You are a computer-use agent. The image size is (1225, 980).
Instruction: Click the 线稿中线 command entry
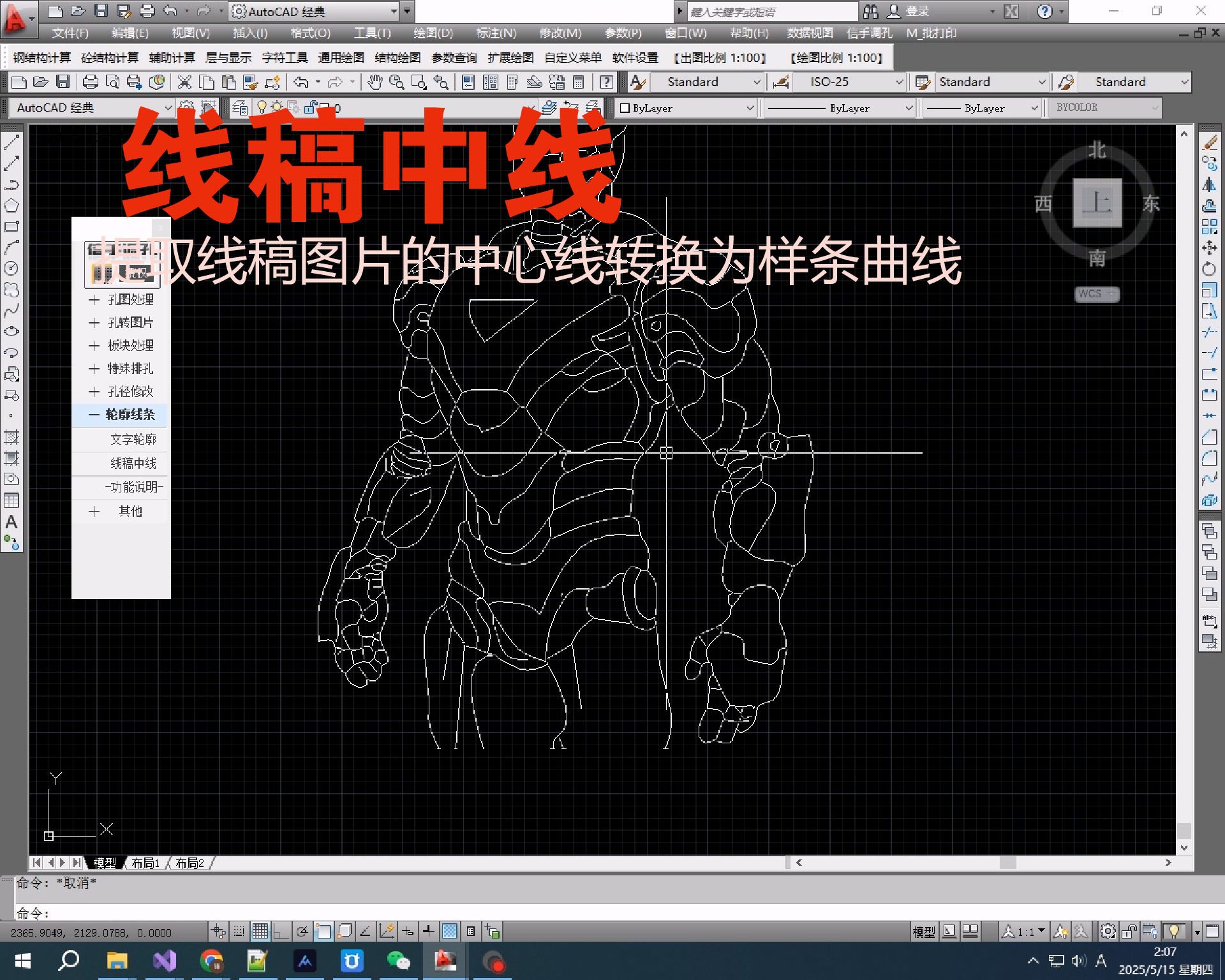pos(133,463)
